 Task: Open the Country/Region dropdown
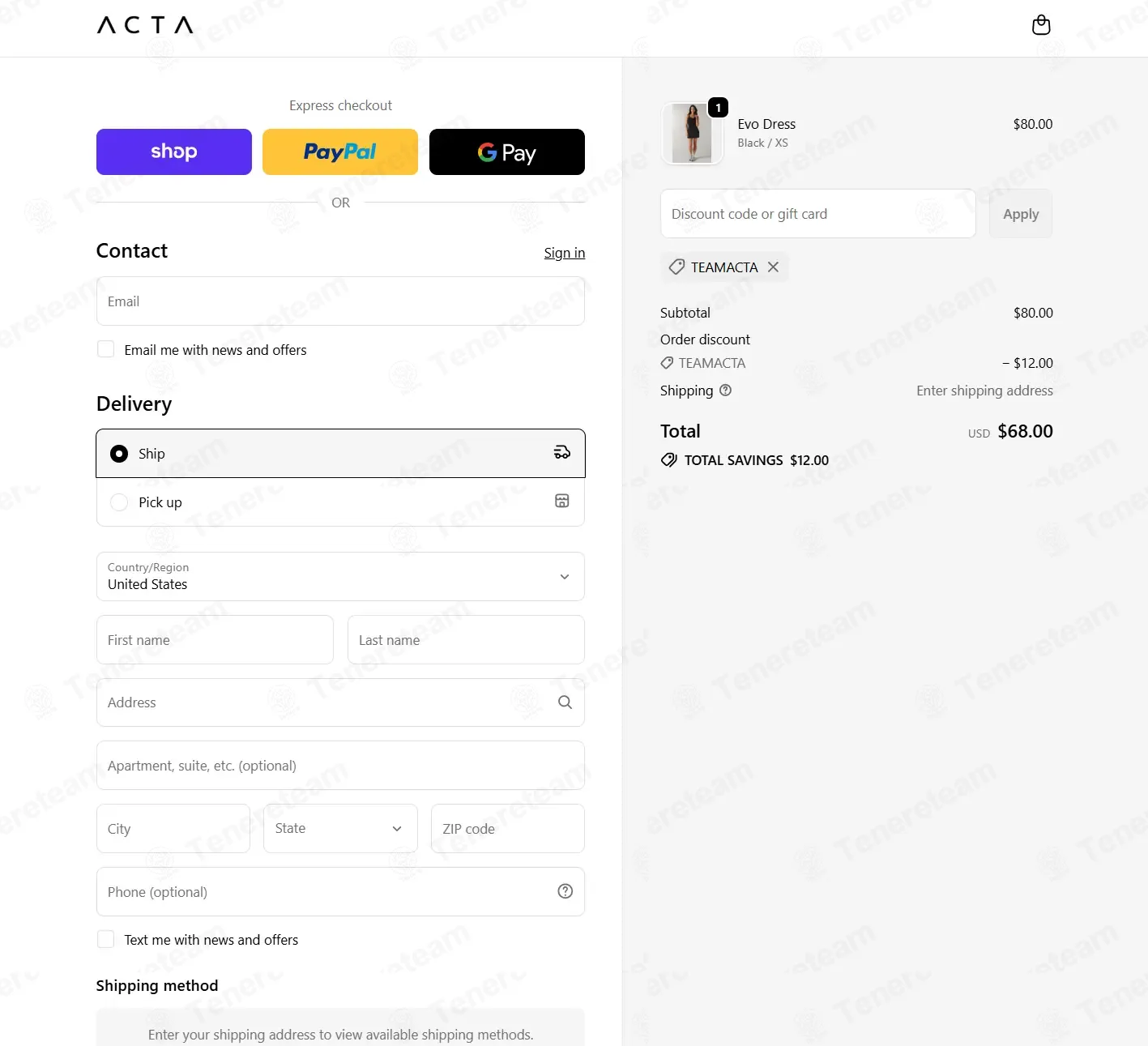pyautogui.click(x=340, y=576)
